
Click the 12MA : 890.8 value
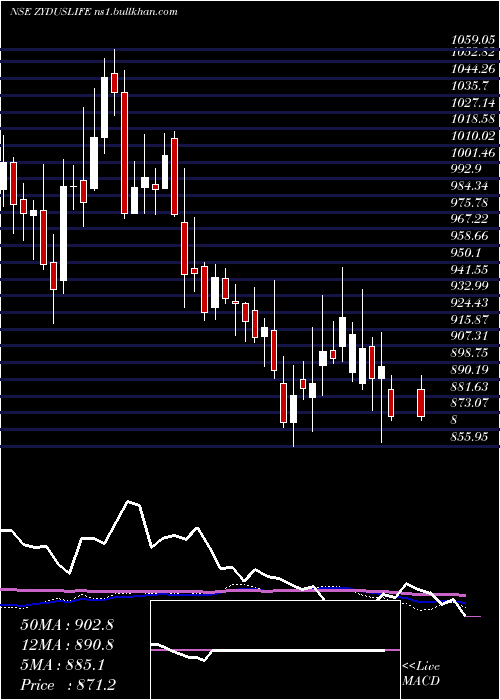tap(67, 645)
